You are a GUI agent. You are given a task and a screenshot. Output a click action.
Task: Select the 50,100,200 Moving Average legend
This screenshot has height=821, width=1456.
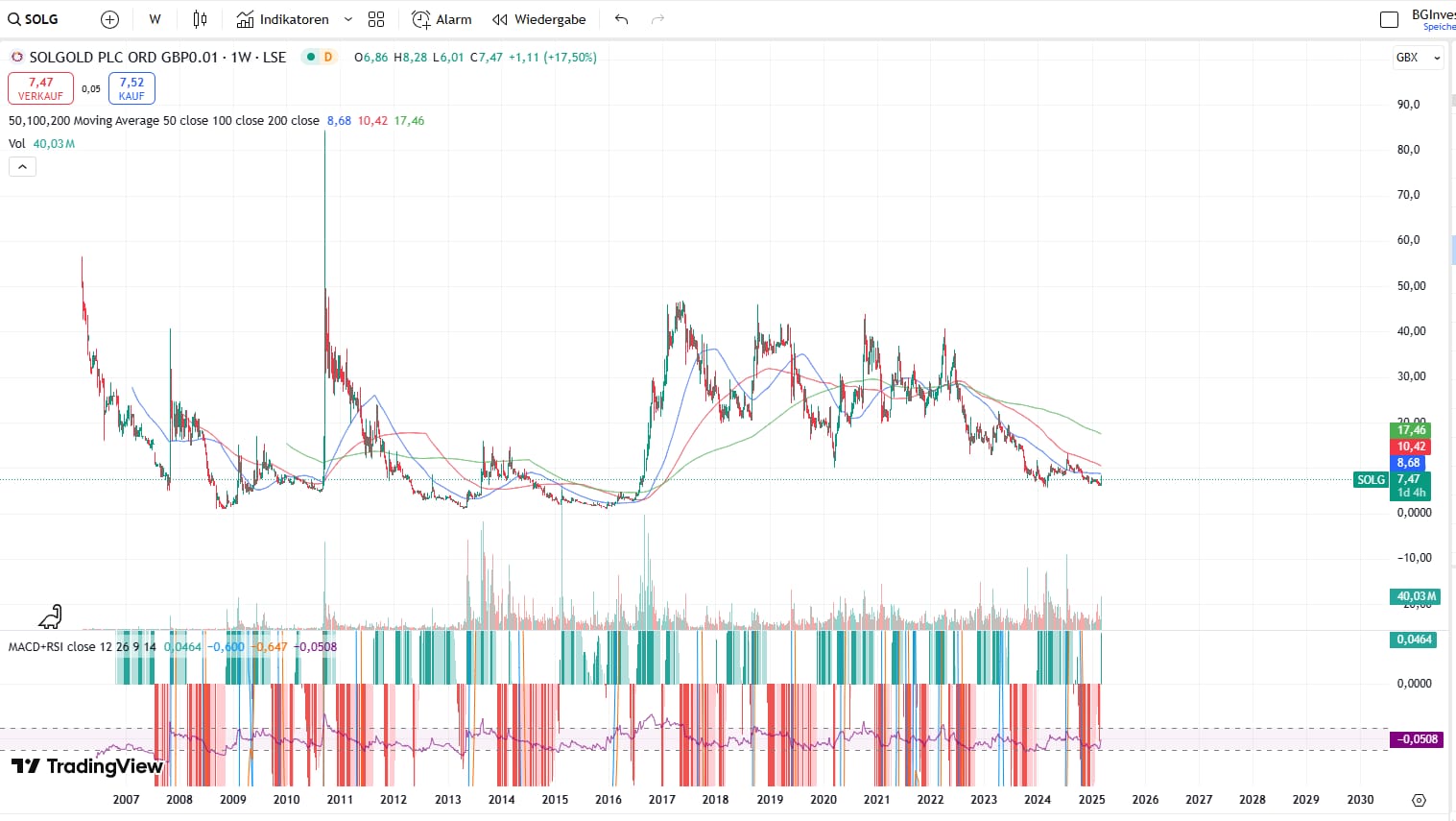(164, 121)
